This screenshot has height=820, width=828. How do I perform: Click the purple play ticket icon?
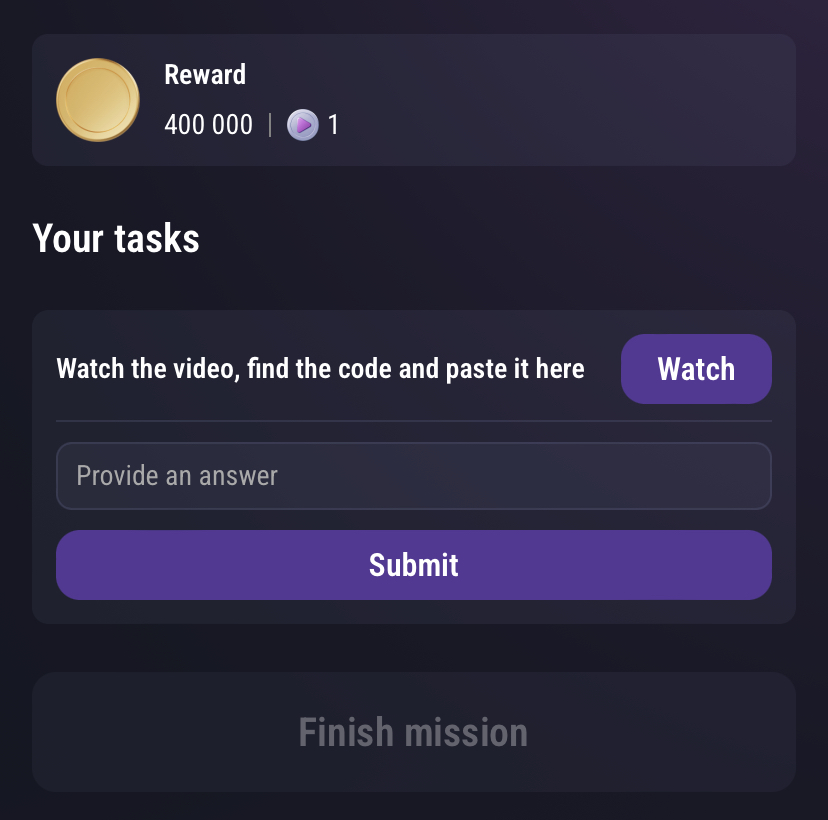(x=303, y=125)
